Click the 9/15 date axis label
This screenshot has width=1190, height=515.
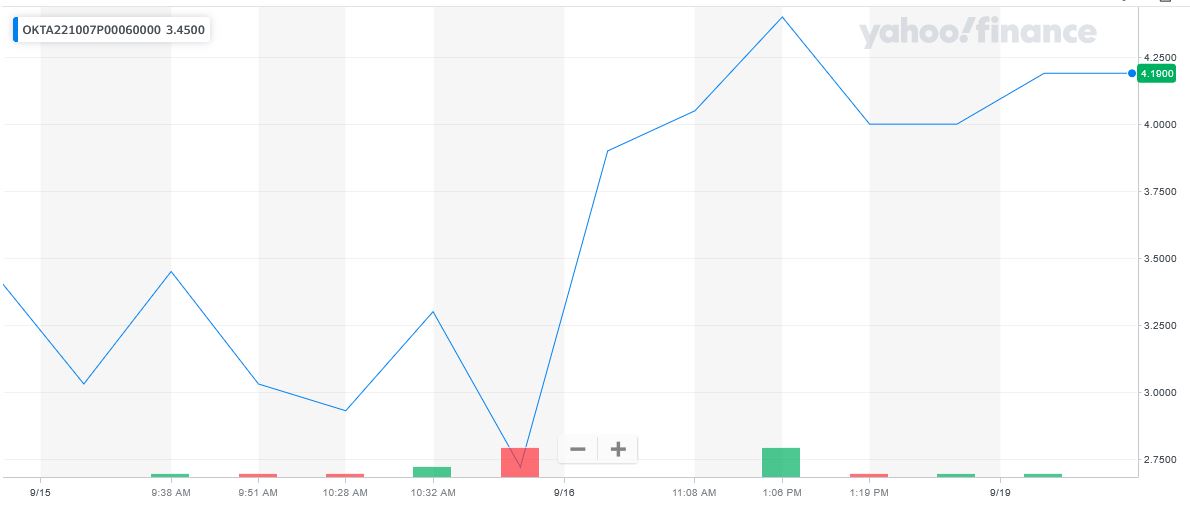pyautogui.click(x=40, y=492)
